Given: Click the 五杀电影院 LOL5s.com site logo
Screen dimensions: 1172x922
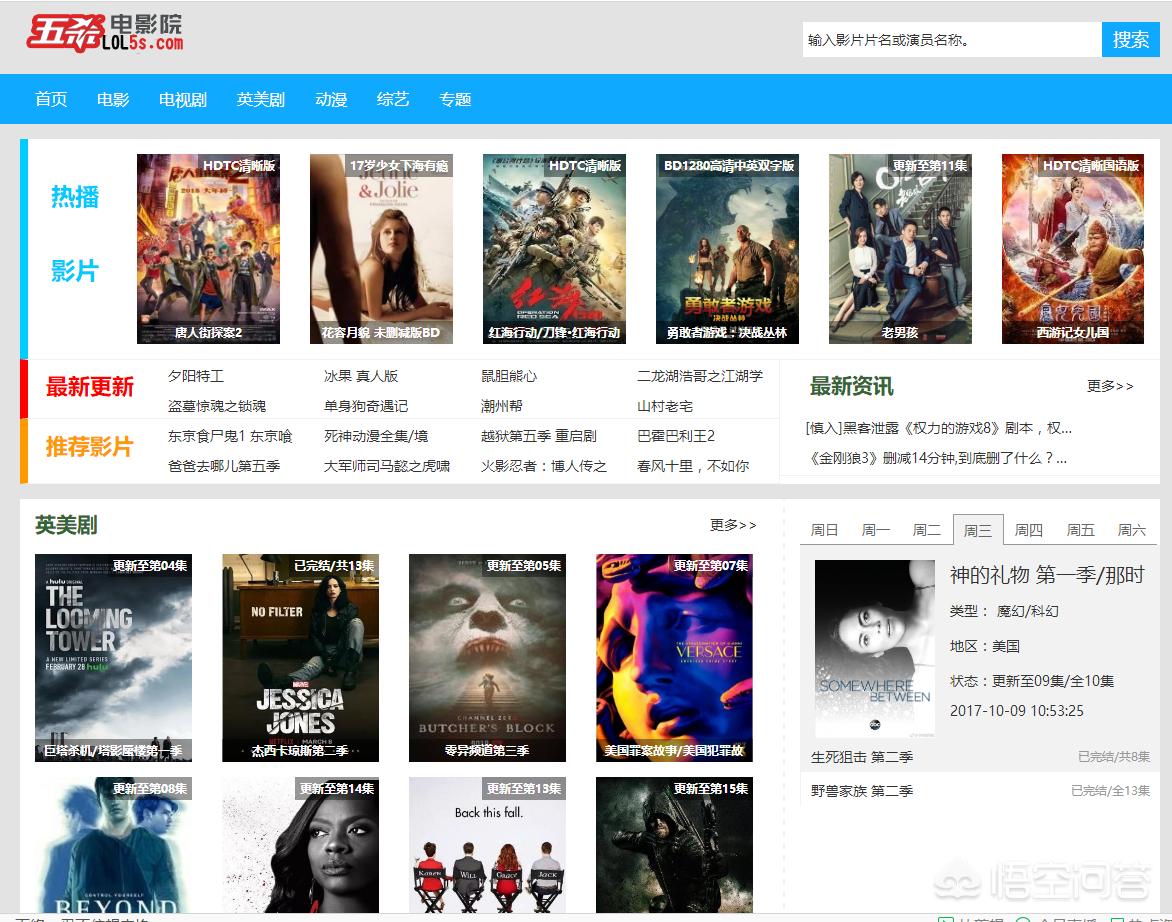Looking at the screenshot, I should [x=105, y=34].
